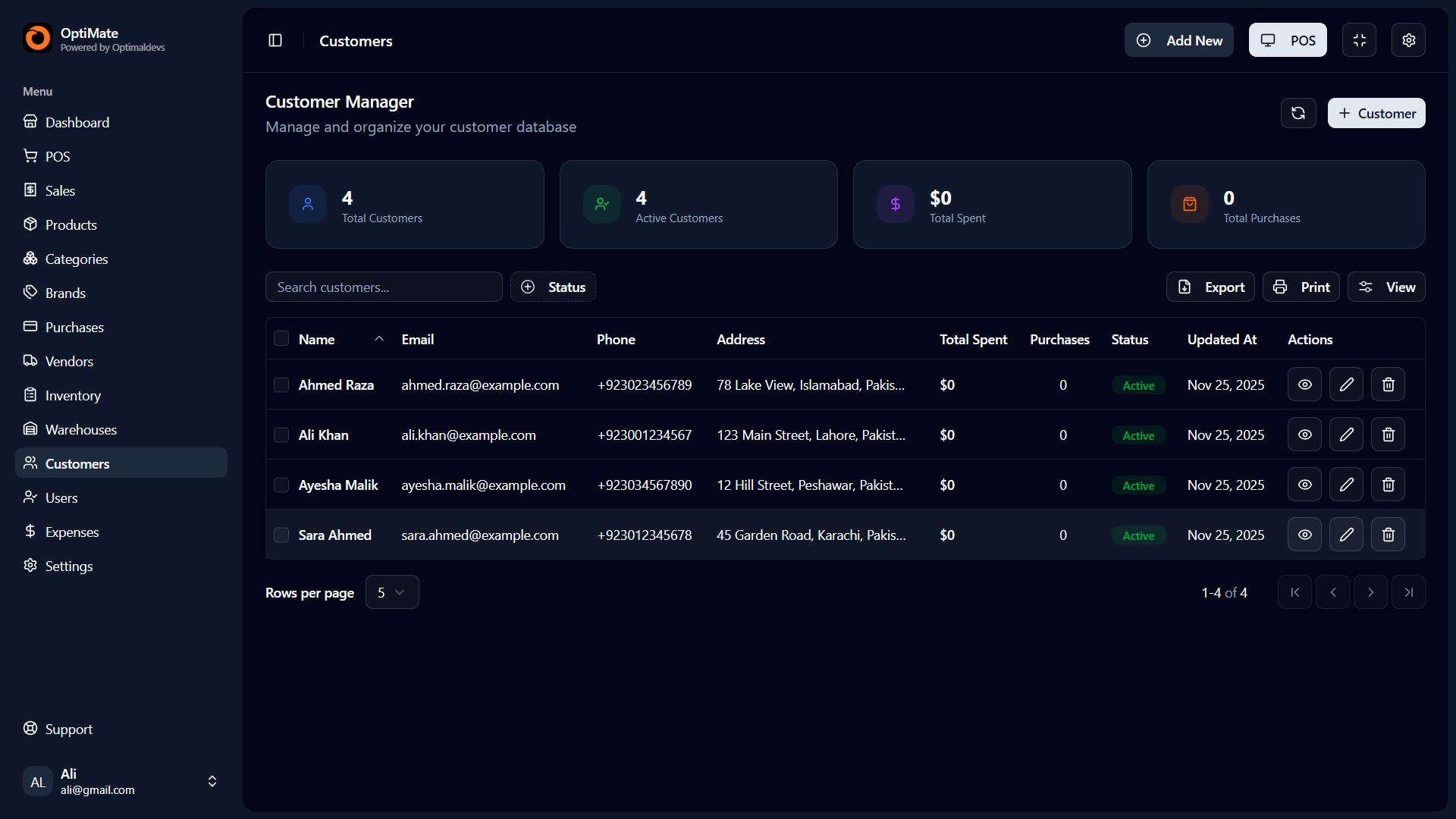1456x819 pixels.
Task: Open Inventory from the sidebar menu
Action: pos(73,395)
